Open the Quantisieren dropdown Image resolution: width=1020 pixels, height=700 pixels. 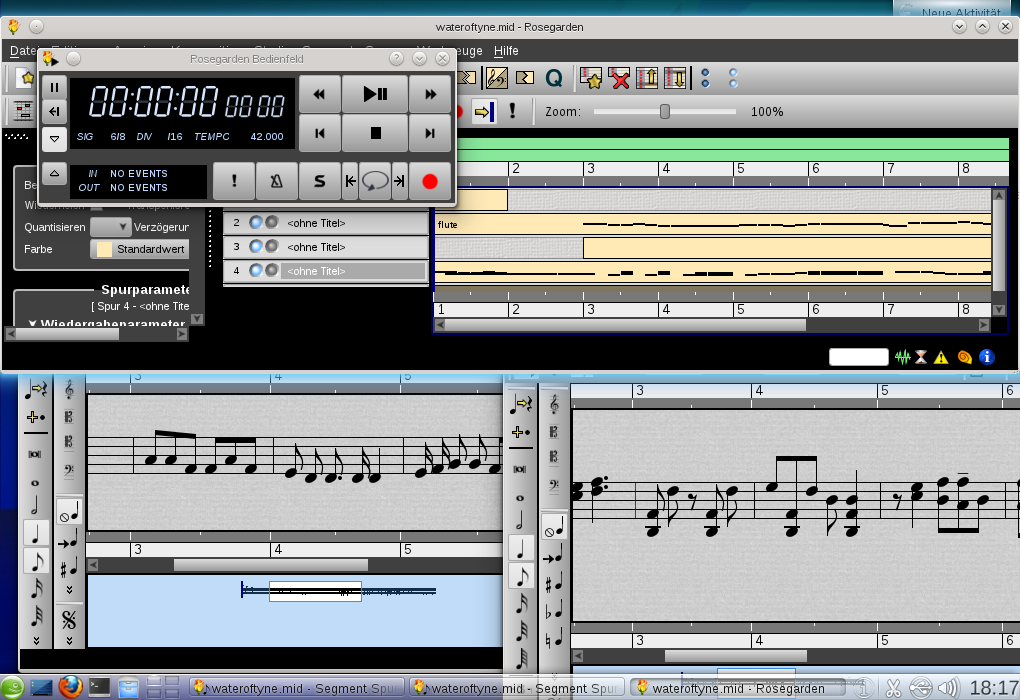tap(111, 227)
